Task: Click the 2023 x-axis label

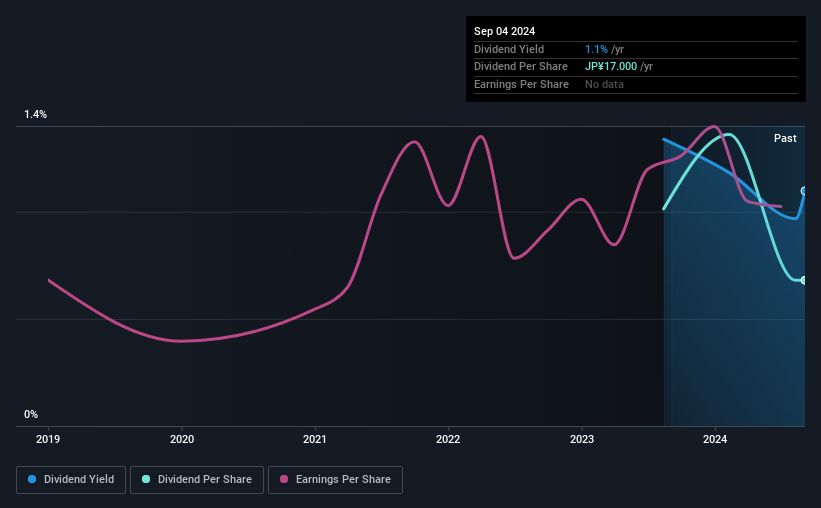Action: coord(582,438)
